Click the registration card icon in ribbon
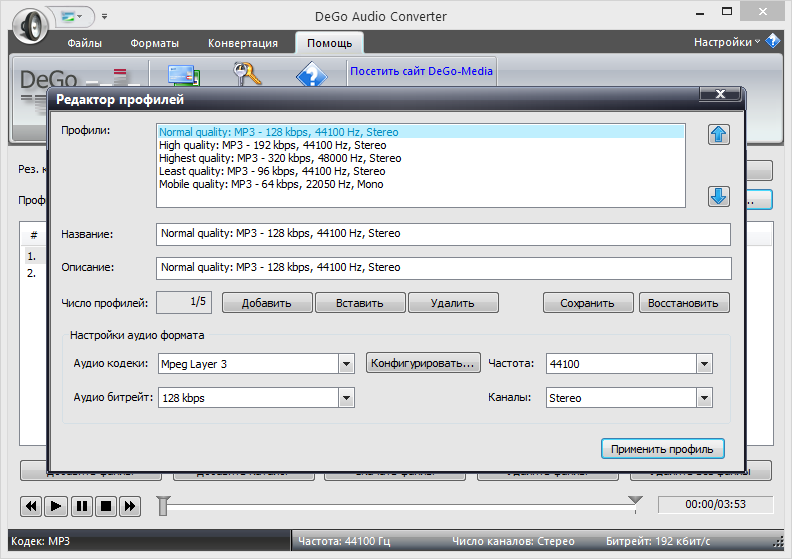792x559 pixels. click(x=184, y=75)
